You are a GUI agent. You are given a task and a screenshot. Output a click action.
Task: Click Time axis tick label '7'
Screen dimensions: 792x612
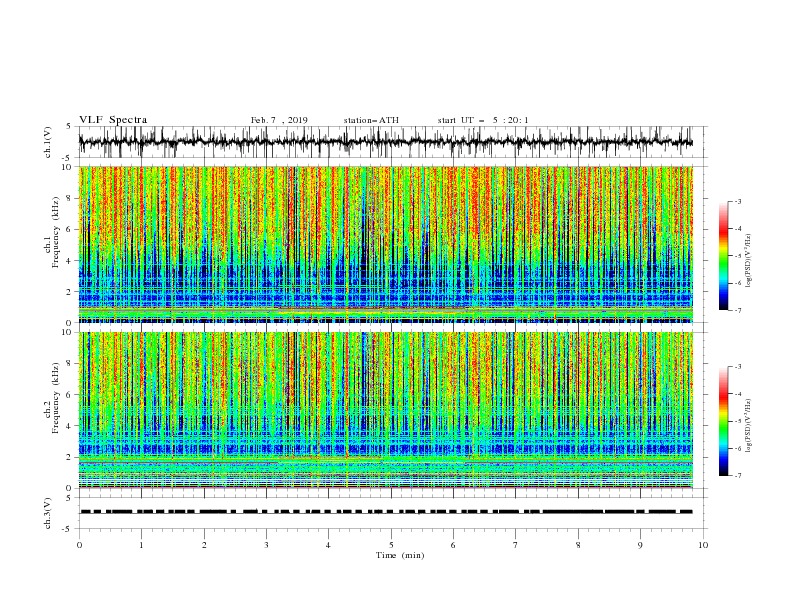pos(516,545)
